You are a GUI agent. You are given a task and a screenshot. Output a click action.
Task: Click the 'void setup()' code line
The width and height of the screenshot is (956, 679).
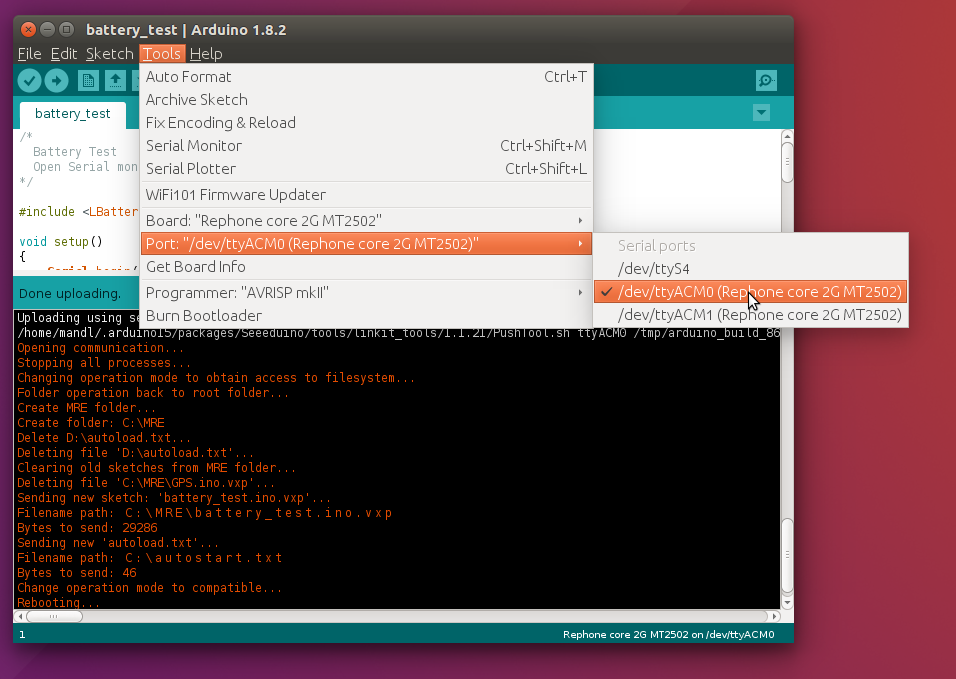coord(61,241)
